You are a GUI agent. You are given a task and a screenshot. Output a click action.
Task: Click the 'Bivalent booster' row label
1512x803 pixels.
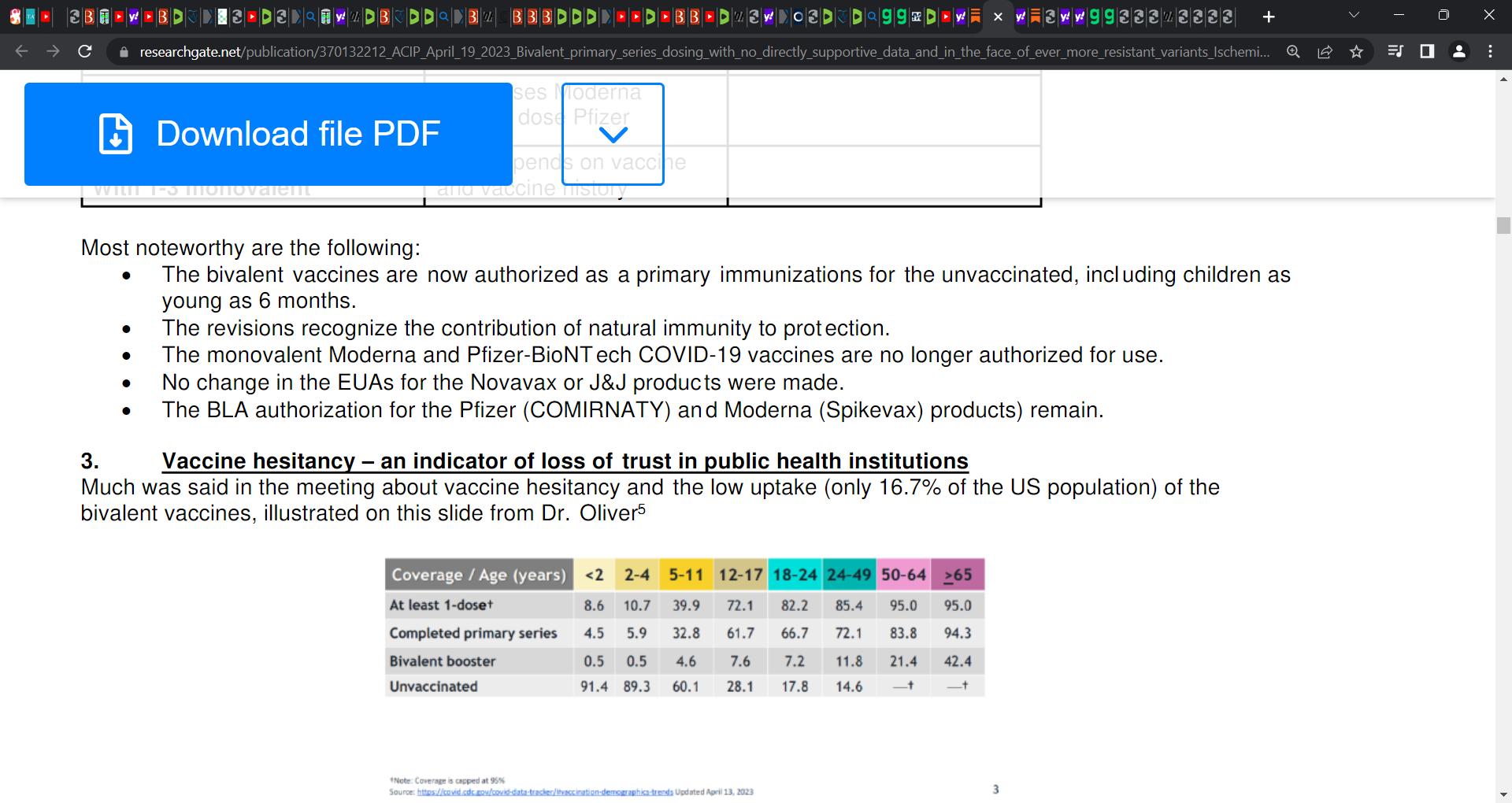click(x=443, y=661)
